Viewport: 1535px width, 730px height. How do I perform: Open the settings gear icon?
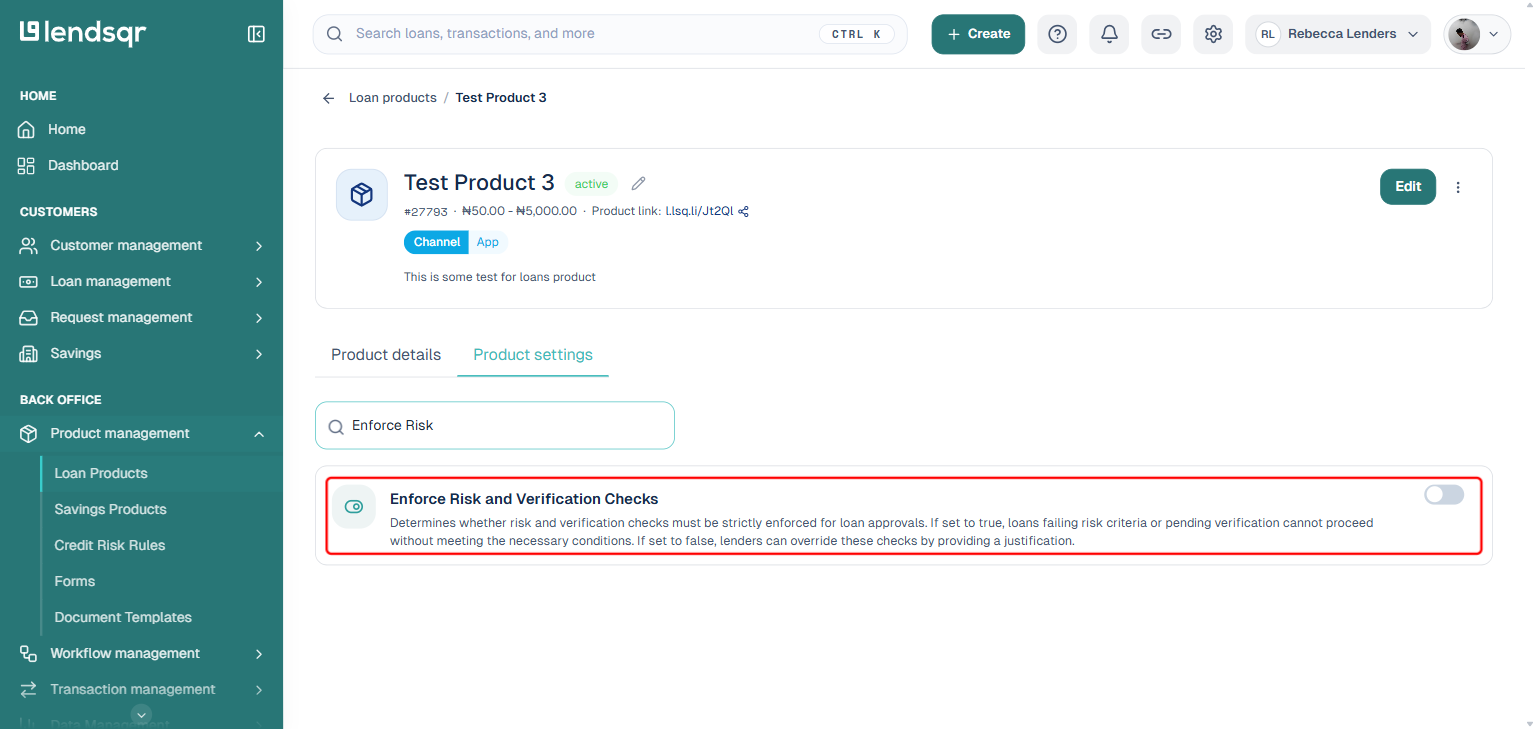1213,34
